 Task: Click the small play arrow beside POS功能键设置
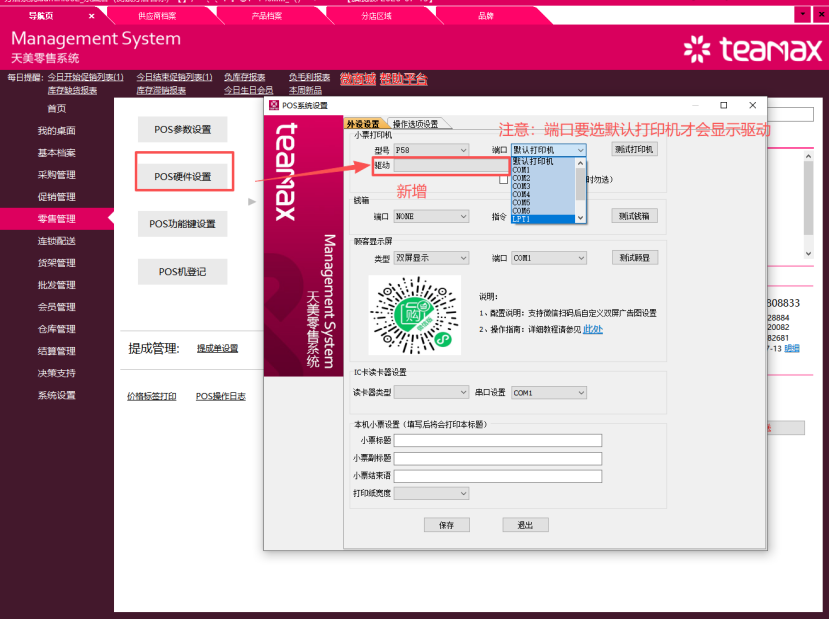(252, 201)
